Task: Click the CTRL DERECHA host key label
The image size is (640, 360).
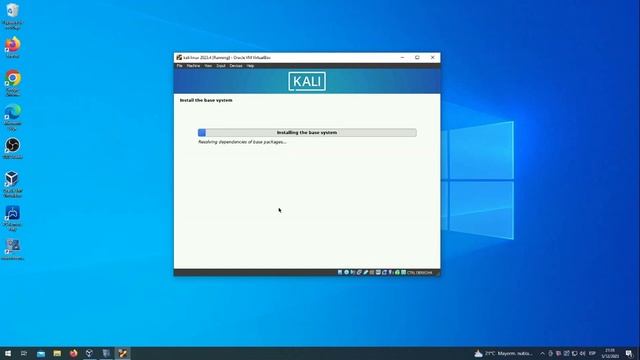Action: coord(420,273)
